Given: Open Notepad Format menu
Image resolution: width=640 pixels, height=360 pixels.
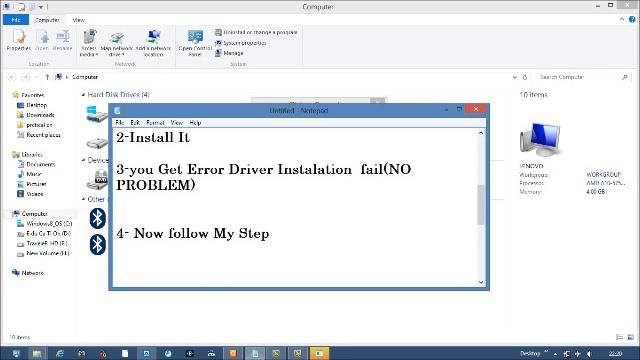Looking at the screenshot, I should click(x=155, y=122).
